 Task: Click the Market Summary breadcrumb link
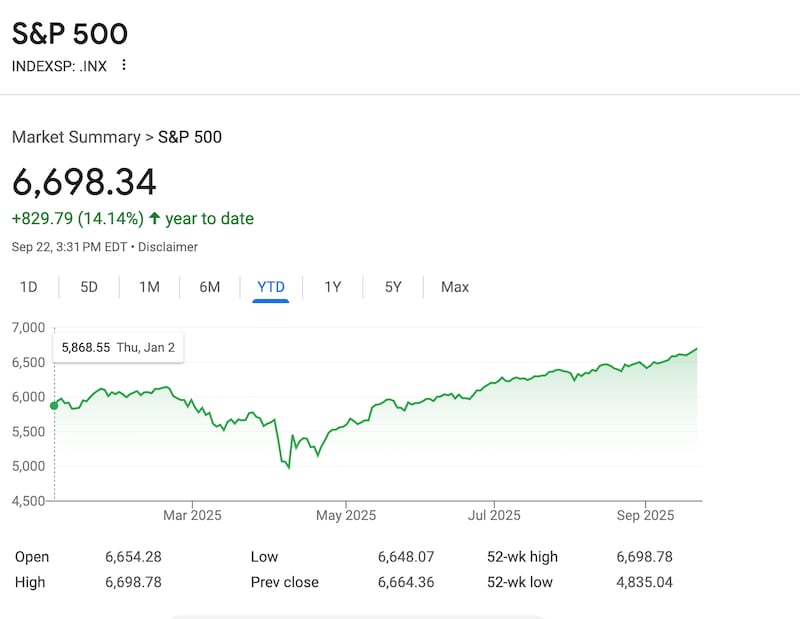point(76,137)
